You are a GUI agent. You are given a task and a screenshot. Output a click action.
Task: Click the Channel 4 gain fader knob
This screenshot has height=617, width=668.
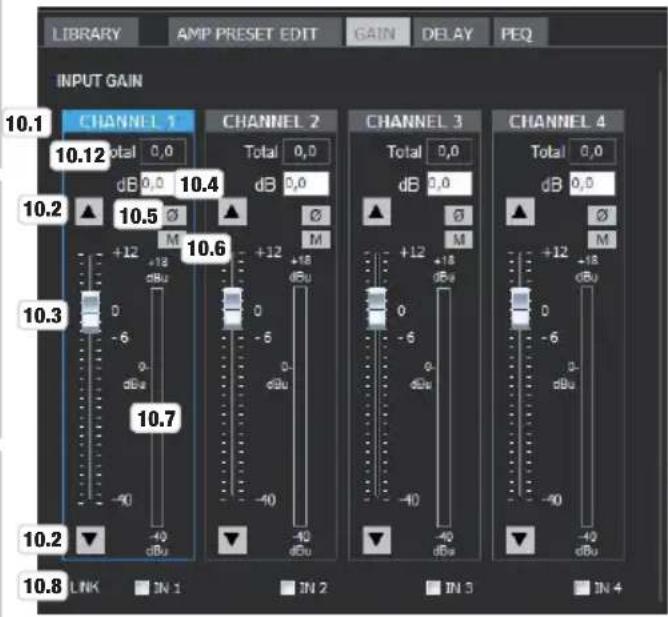point(520,309)
